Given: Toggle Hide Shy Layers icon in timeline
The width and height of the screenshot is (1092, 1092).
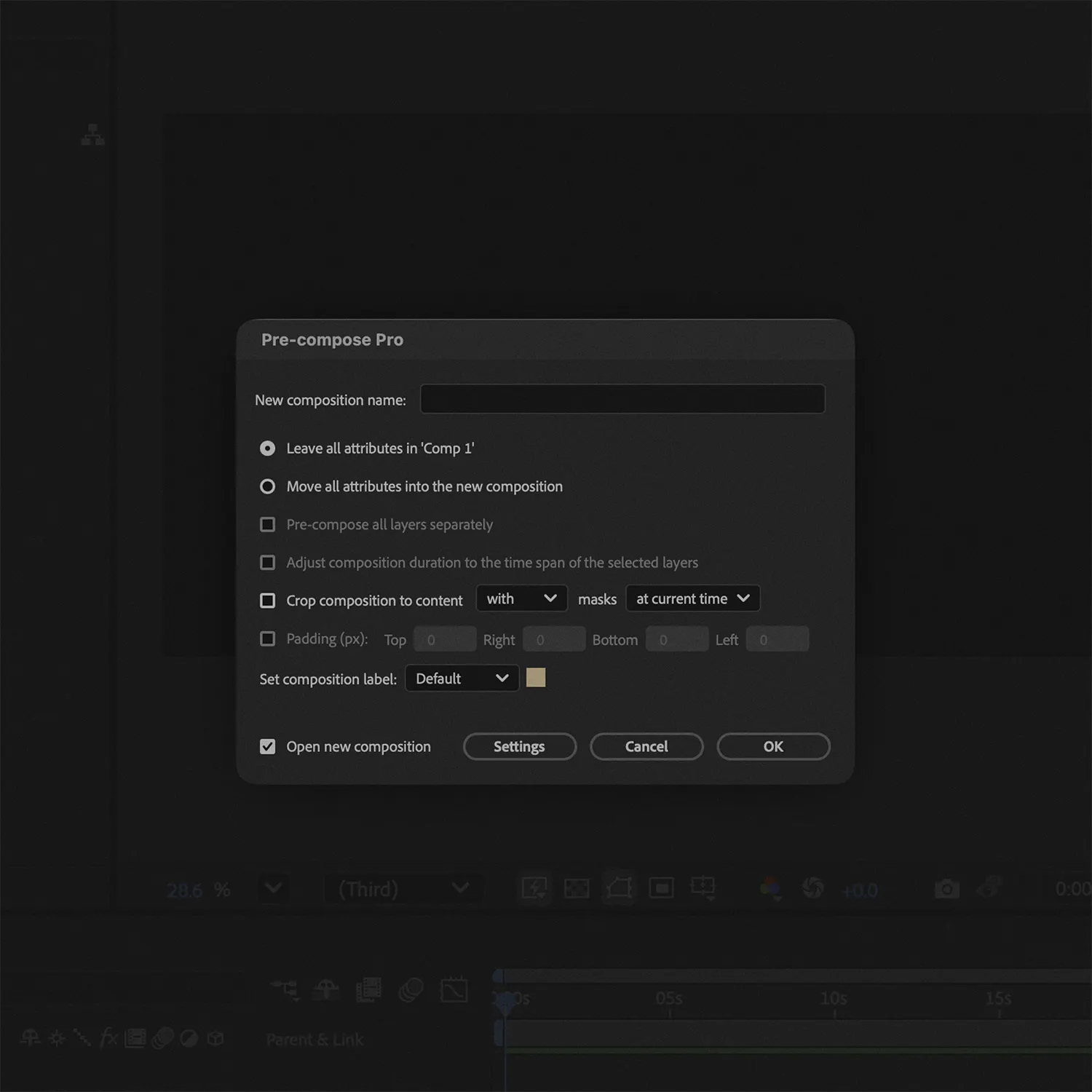Looking at the screenshot, I should click(326, 990).
